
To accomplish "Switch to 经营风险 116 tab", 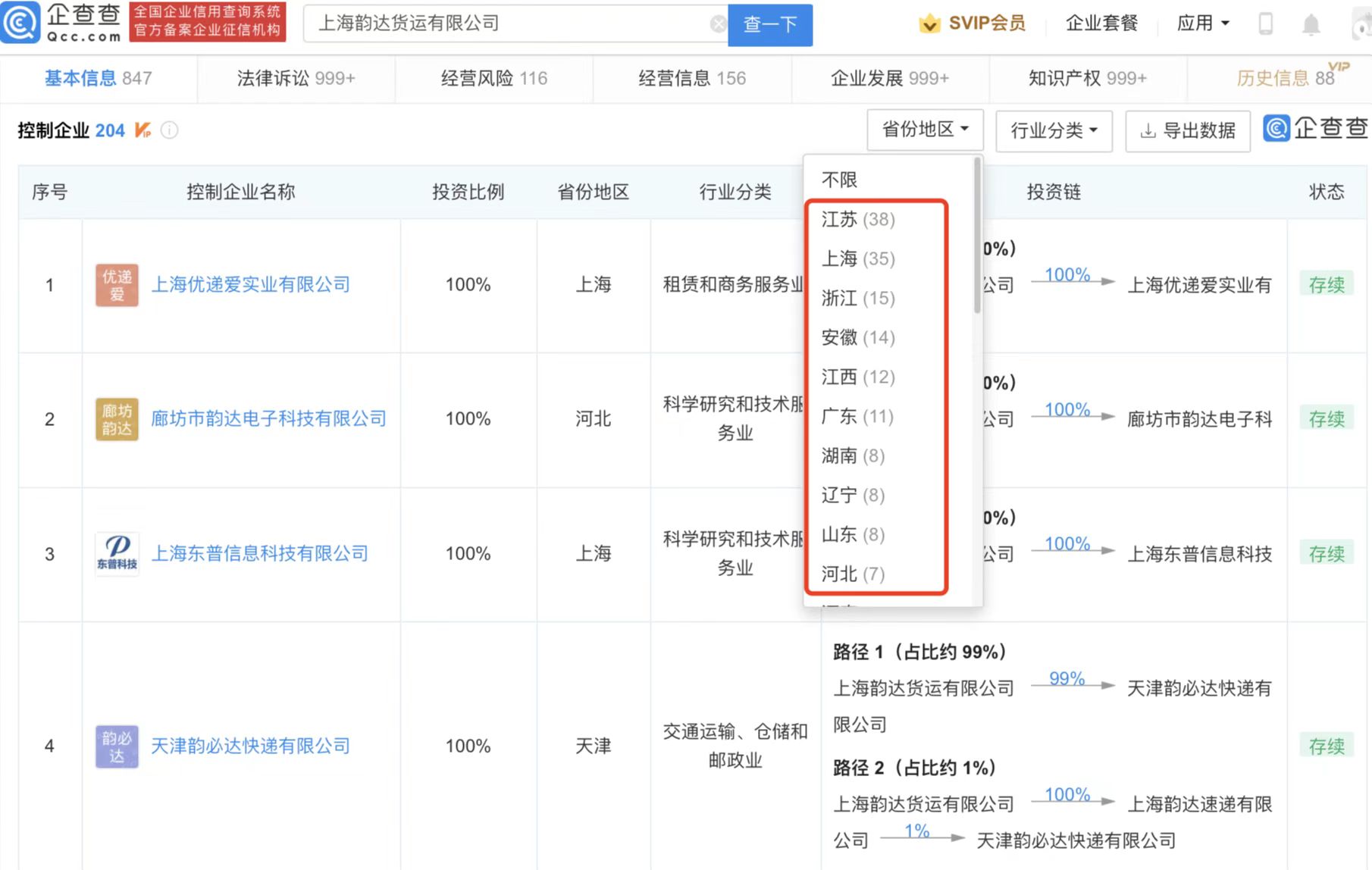I will (493, 78).
